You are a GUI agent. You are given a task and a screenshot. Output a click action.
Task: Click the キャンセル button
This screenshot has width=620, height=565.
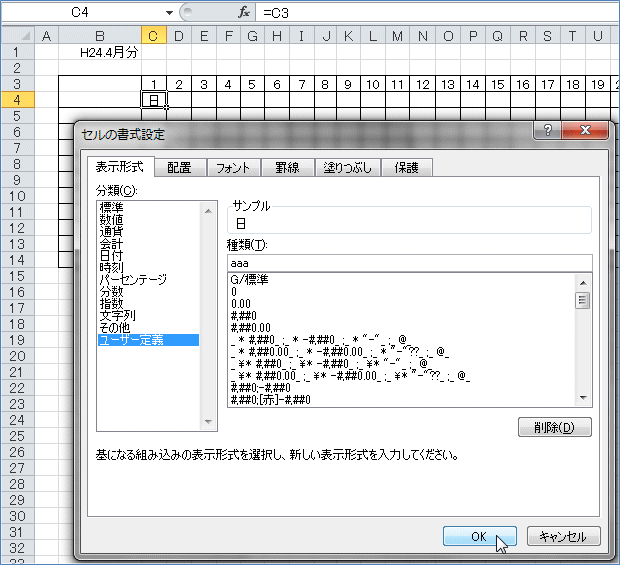tap(563, 537)
